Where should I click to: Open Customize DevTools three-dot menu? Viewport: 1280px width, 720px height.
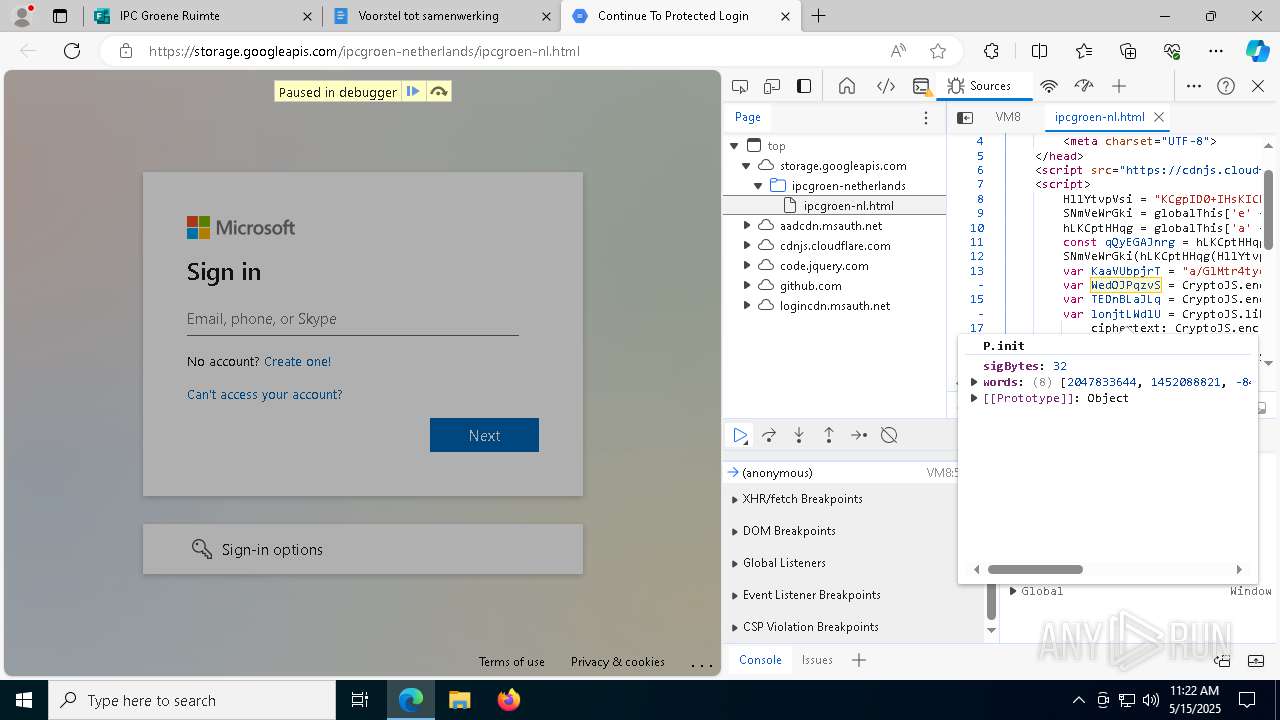1194,86
